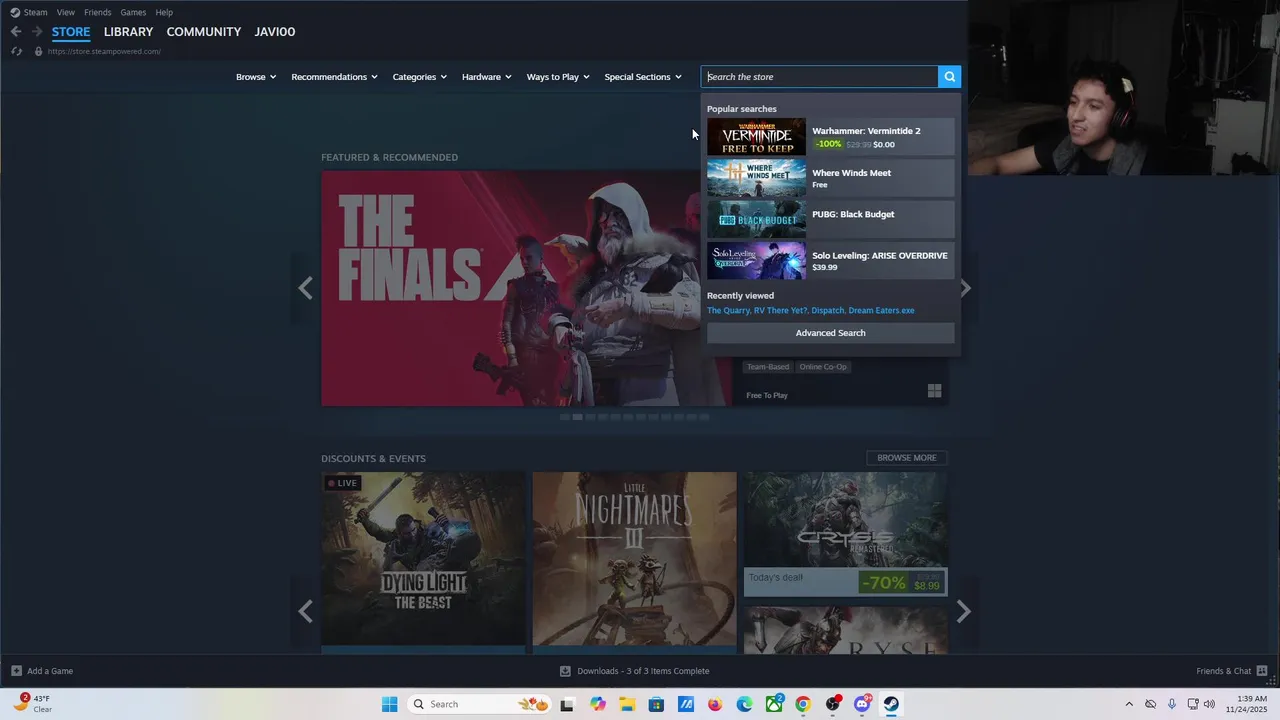Open the Crysis Remastered daily deal
Image resolution: width=1280 pixels, height=720 pixels.
tap(846, 534)
